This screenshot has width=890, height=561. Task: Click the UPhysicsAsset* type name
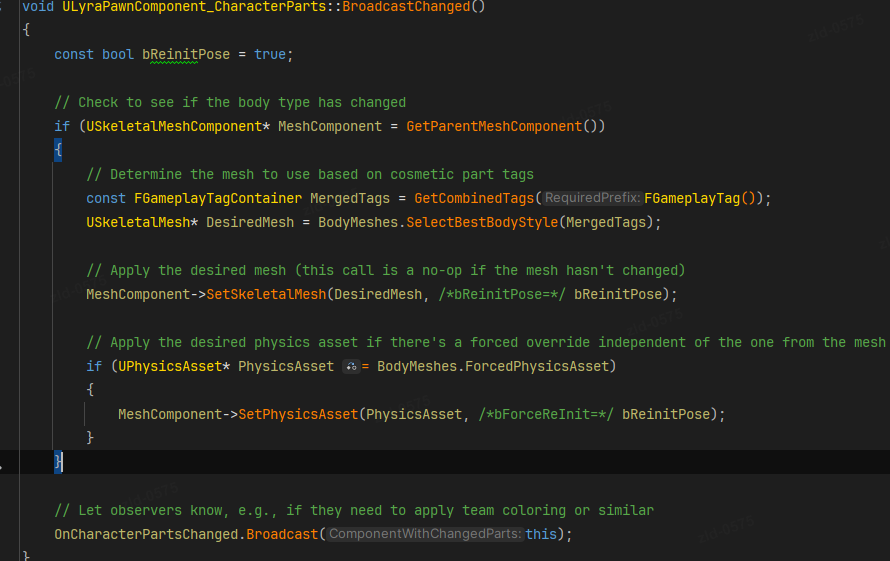click(174, 366)
